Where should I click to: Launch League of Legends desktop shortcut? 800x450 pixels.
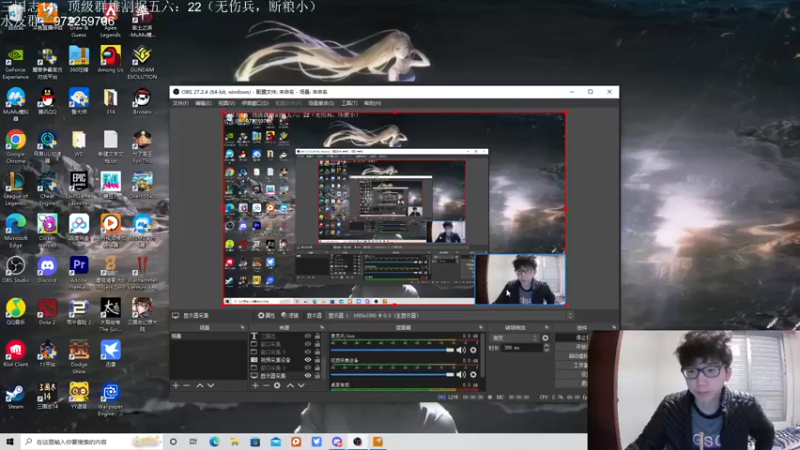coord(15,188)
